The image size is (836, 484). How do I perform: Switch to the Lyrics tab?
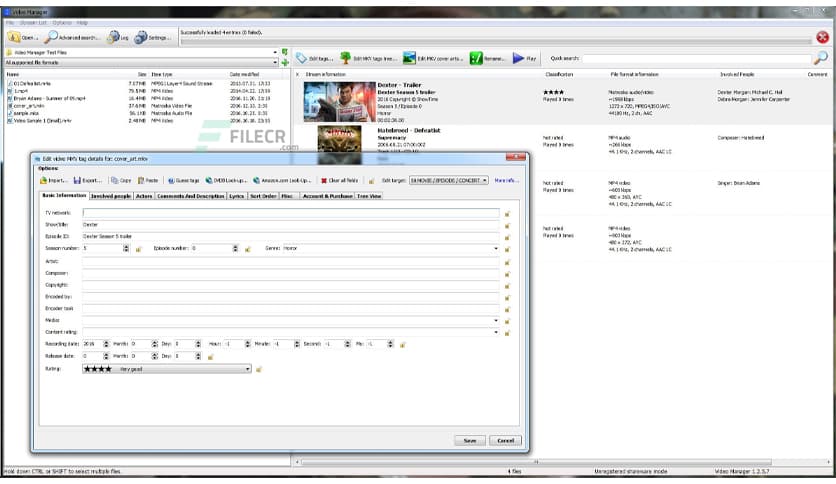coord(237,196)
